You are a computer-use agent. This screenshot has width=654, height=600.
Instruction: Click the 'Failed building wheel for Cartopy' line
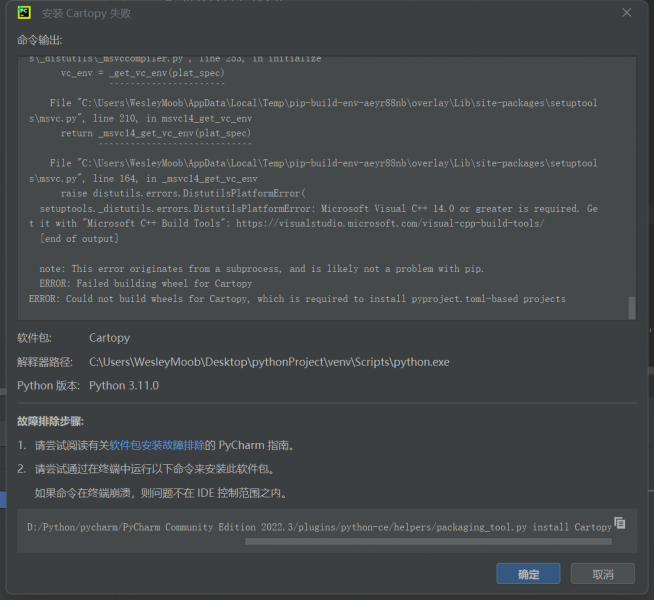(x=145, y=284)
